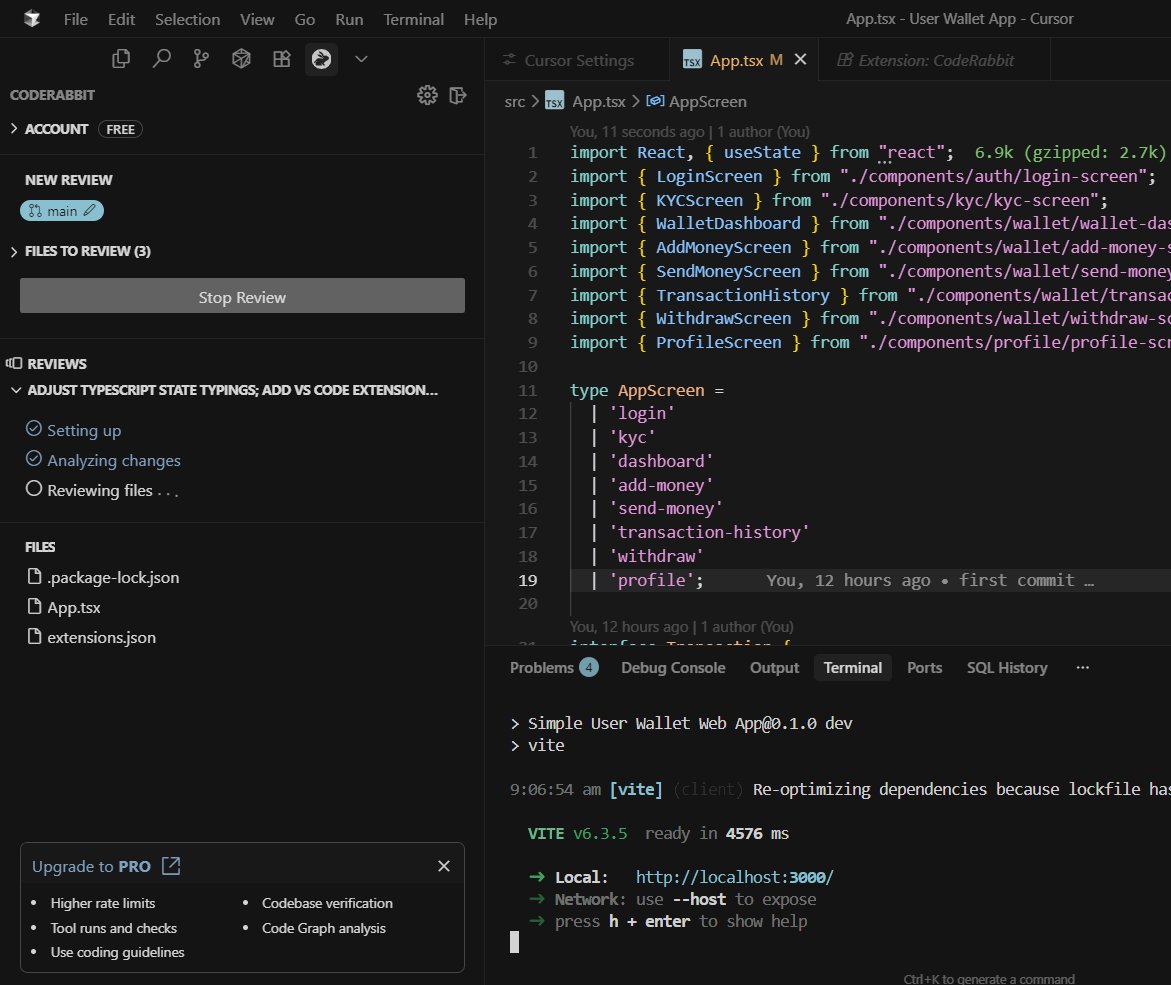1171x985 pixels.
Task: Click the main branch chip
Action: tap(62, 211)
